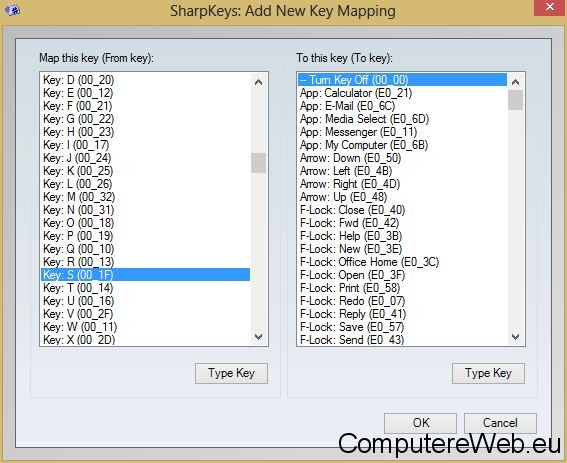The image size is (567, 463).
Task: Click Type Key button under From key list
Action: tap(231, 373)
